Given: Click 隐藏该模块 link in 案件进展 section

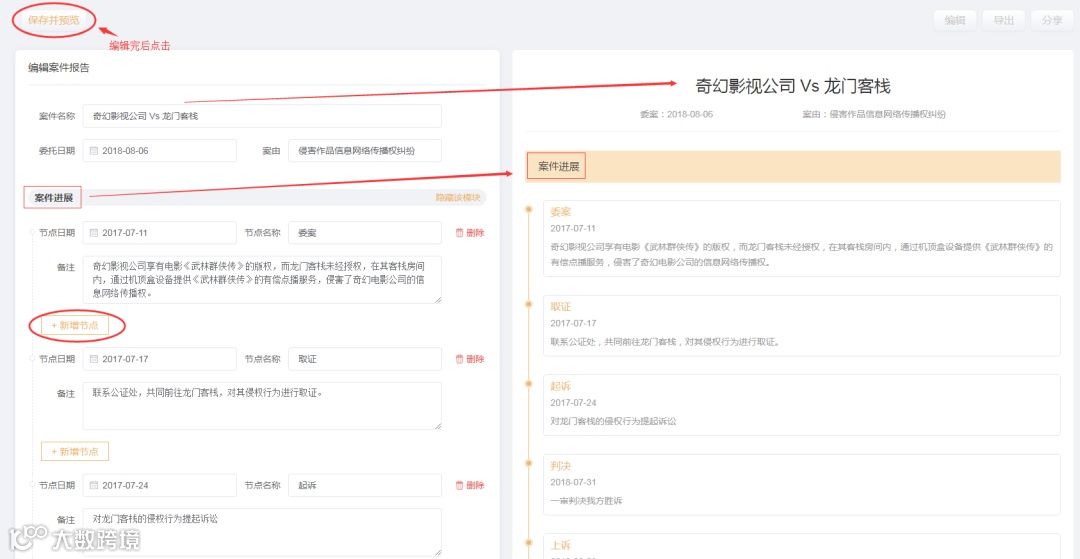Looking at the screenshot, I should (x=457, y=198).
